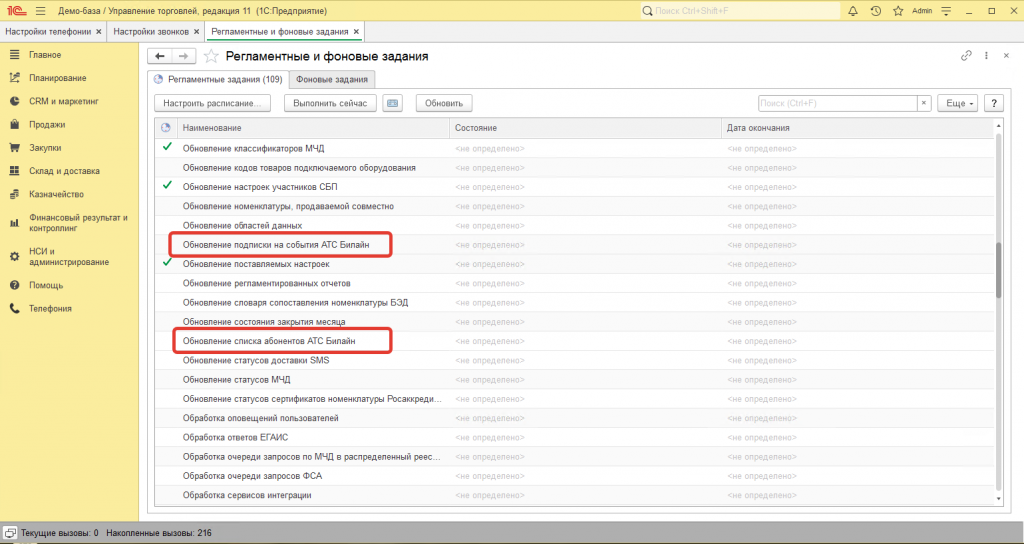Select Регламентные задания (109) tab

pos(218,79)
